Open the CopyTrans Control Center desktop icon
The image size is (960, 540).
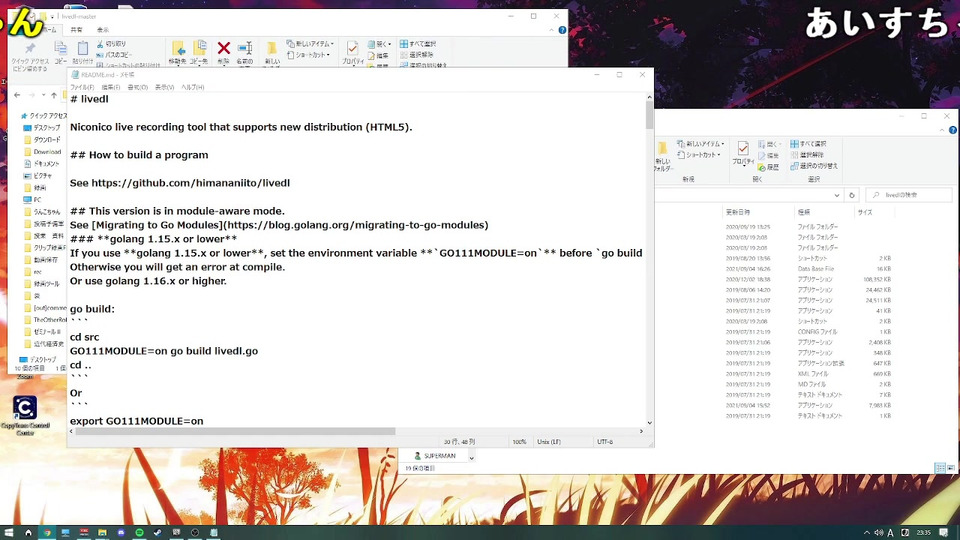click(x=25, y=415)
